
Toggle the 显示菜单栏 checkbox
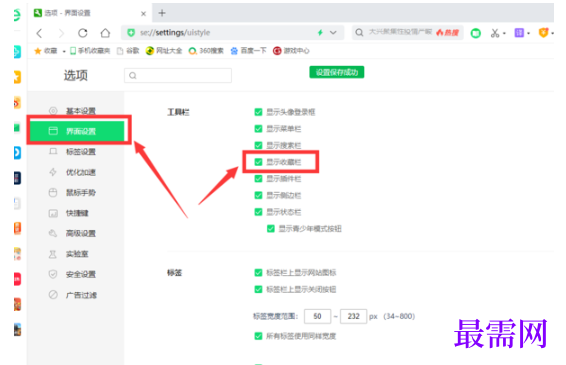[x=258, y=129]
